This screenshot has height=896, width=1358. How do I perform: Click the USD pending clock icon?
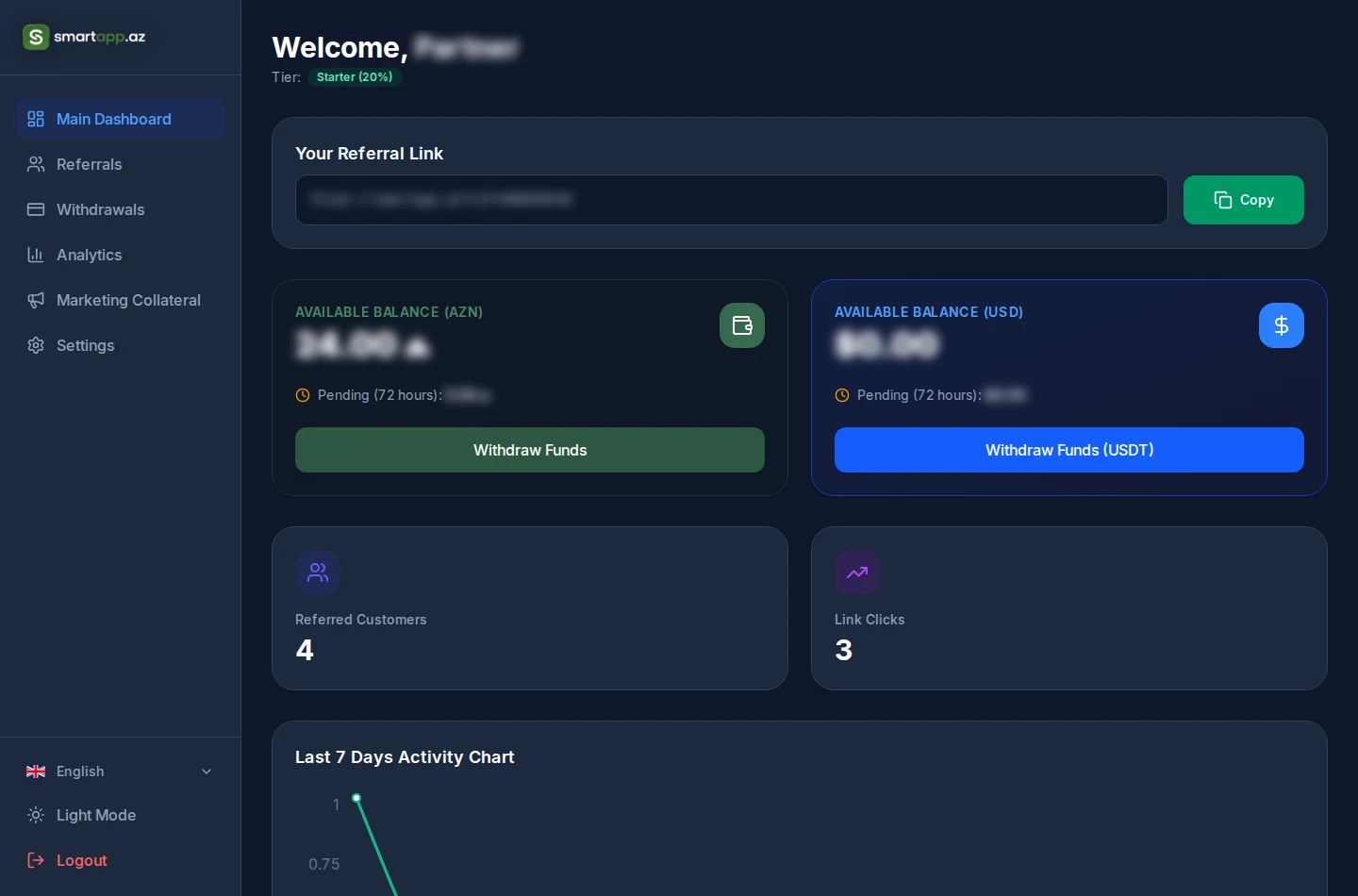[842, 395]
